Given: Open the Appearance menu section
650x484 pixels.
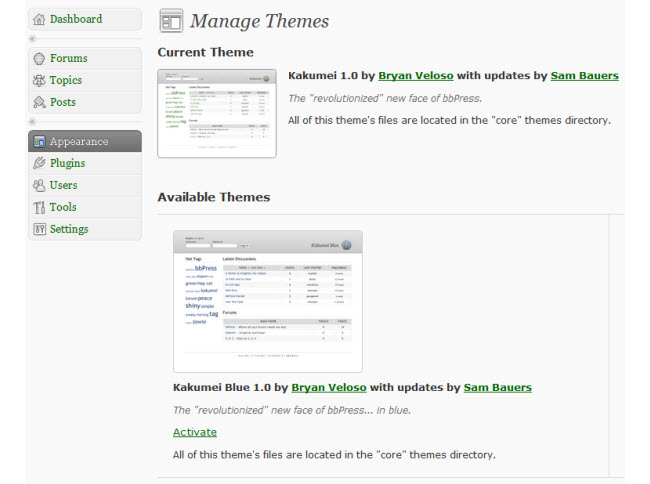Looking at the screenshot, I should click(85, 141).
